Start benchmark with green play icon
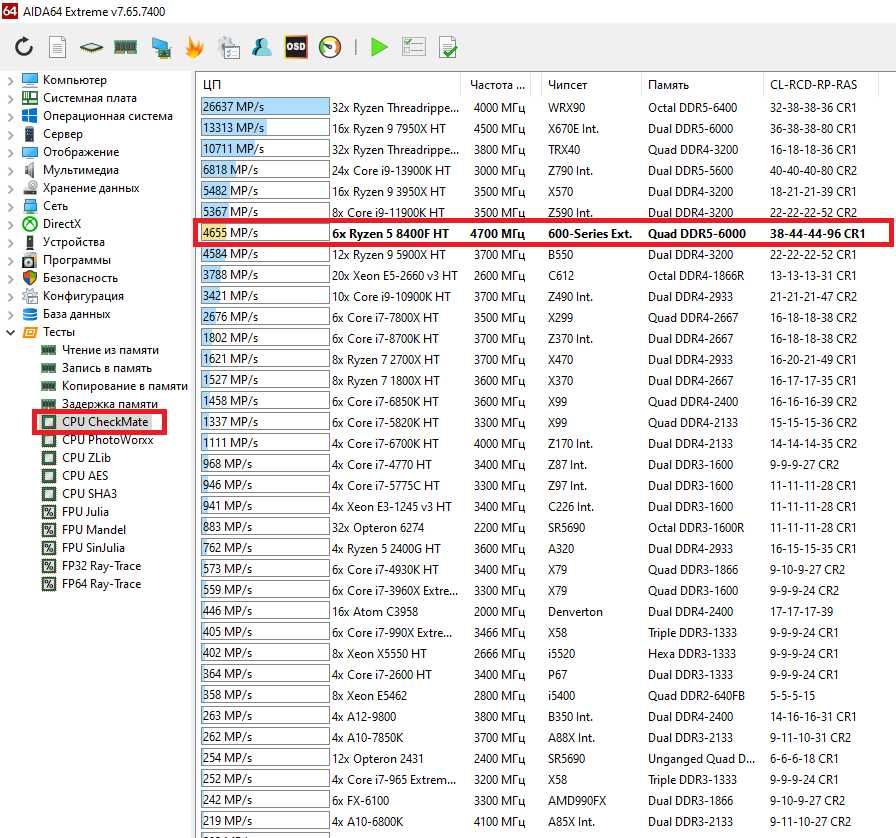 pyautogui.click(x=379, y=47)
